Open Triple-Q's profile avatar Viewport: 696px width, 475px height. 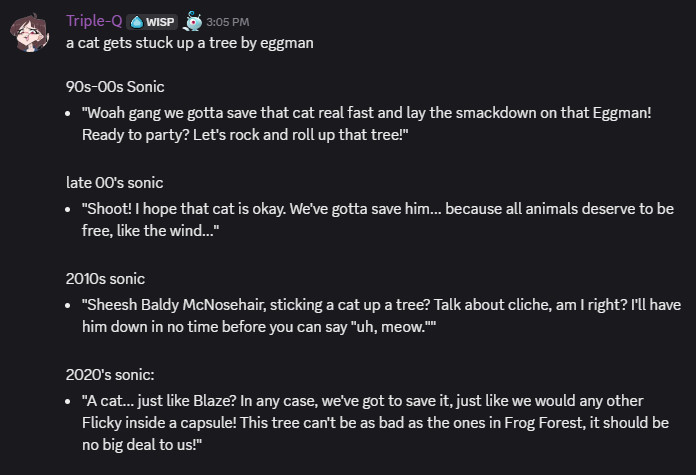tap(32, 34)
